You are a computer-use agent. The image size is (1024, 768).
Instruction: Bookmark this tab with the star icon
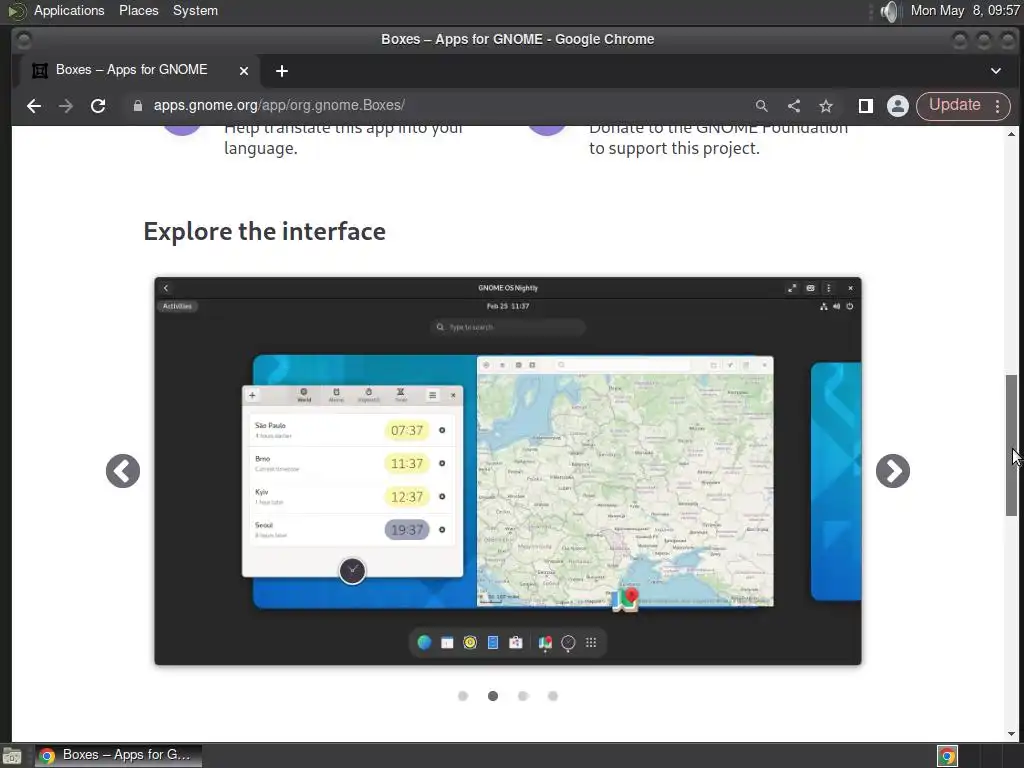(825, 106)
